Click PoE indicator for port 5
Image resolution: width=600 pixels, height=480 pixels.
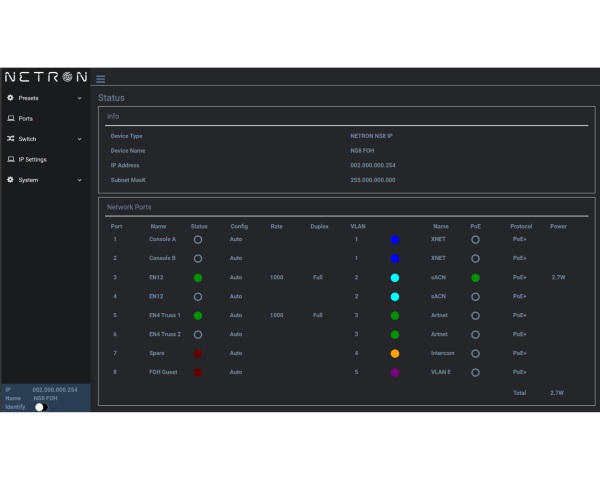tap(475, 315)
